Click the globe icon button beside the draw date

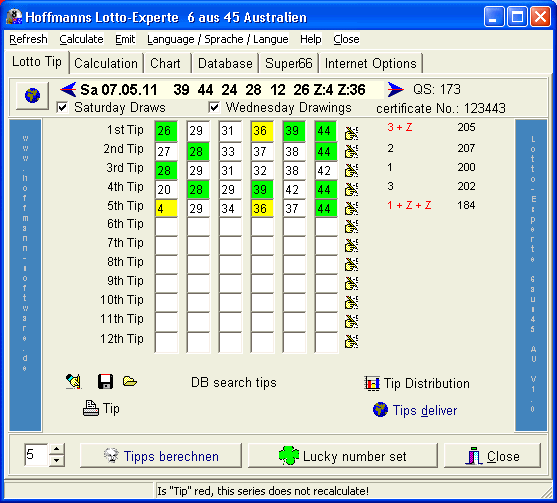click(32, 95)
